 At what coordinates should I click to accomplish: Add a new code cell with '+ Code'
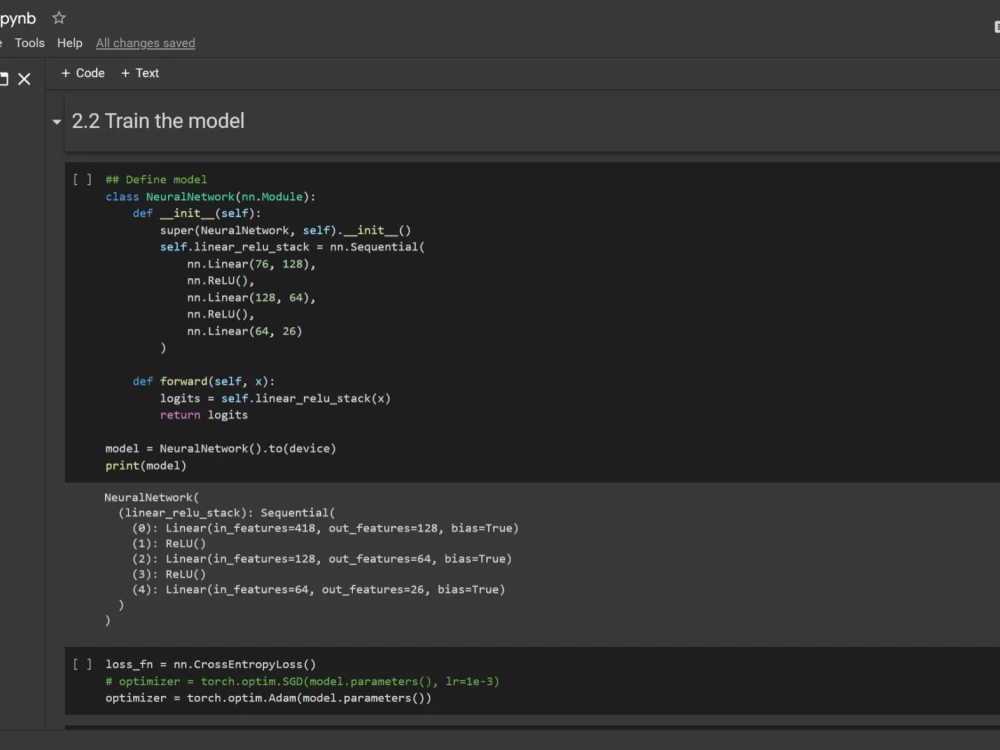pyautogui.click(x=83, y=72)
